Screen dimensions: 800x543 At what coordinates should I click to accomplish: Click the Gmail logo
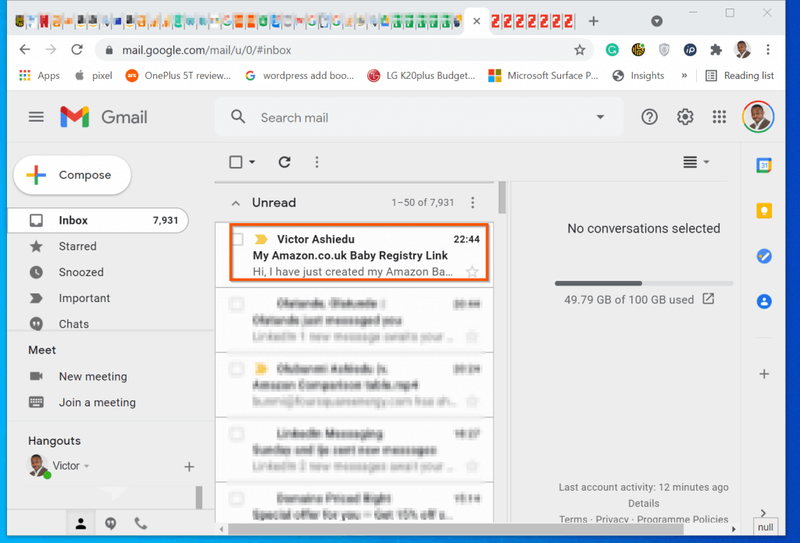(x=104, y=117)
